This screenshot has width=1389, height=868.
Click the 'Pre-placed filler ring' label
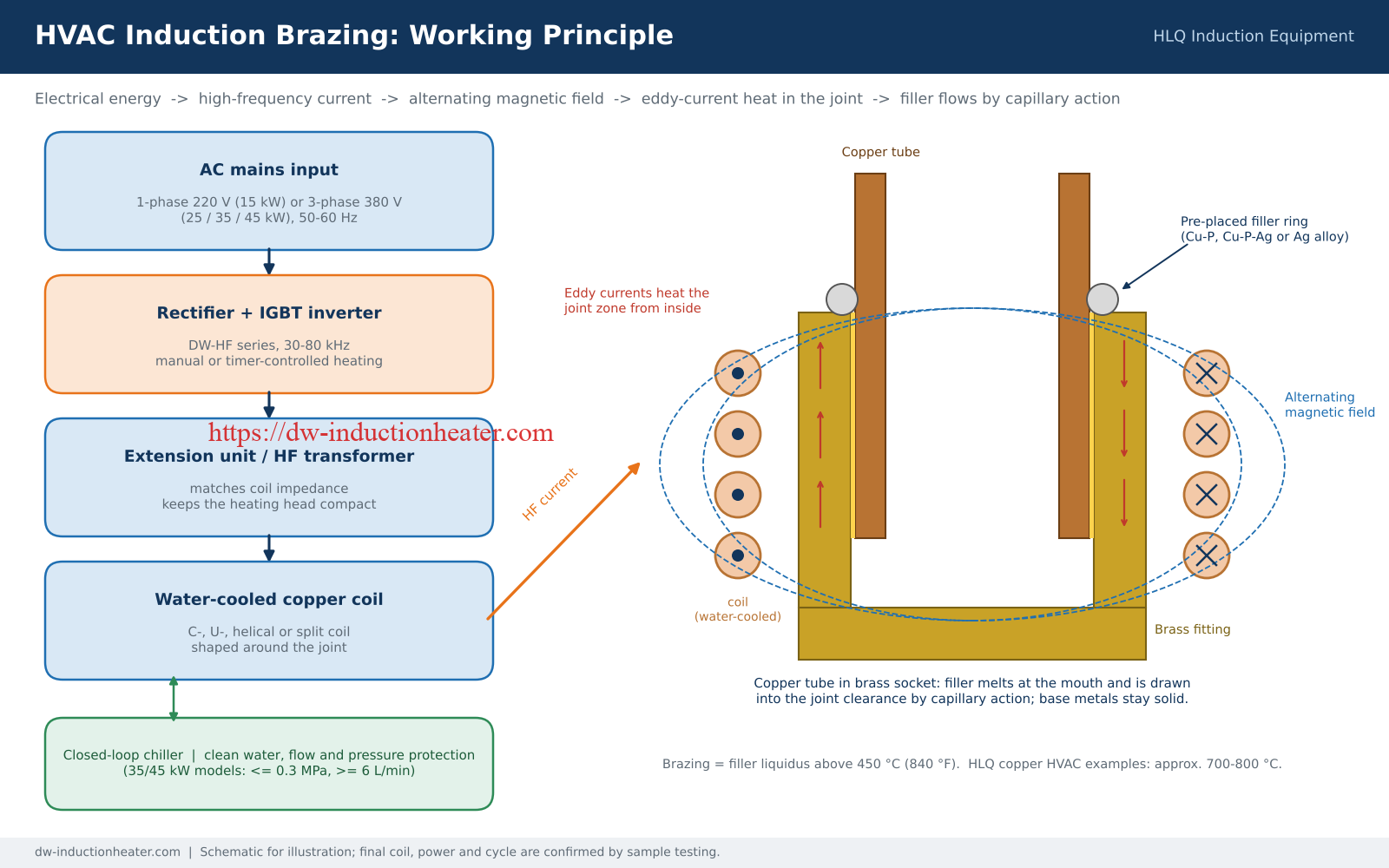point(1244,221)
